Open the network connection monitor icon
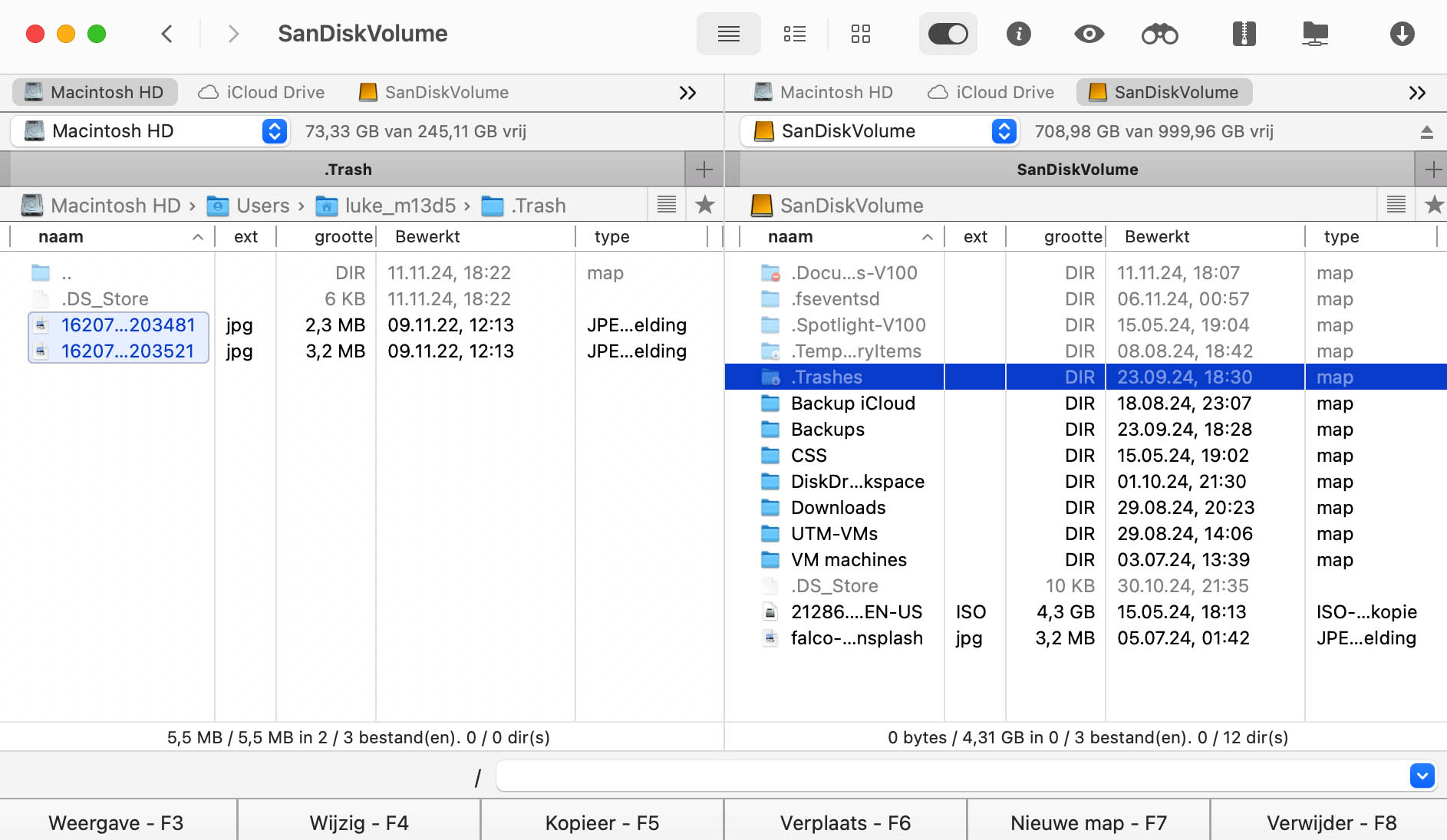Viewport: 1447px width, 840px height. (x=1315, y=34)
